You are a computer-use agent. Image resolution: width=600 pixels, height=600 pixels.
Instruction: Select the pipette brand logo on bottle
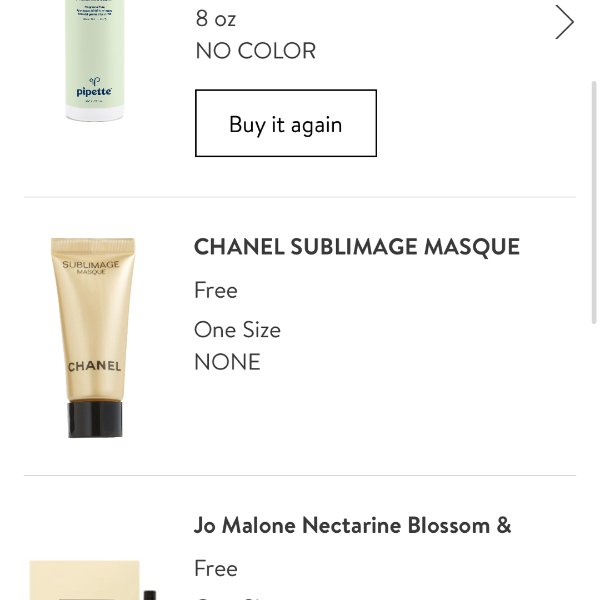click(x=94, y=88)
